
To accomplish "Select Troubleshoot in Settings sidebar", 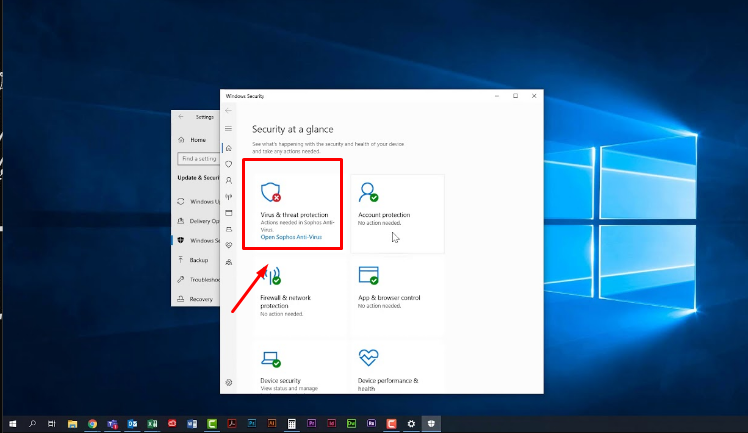I will 196,279.
